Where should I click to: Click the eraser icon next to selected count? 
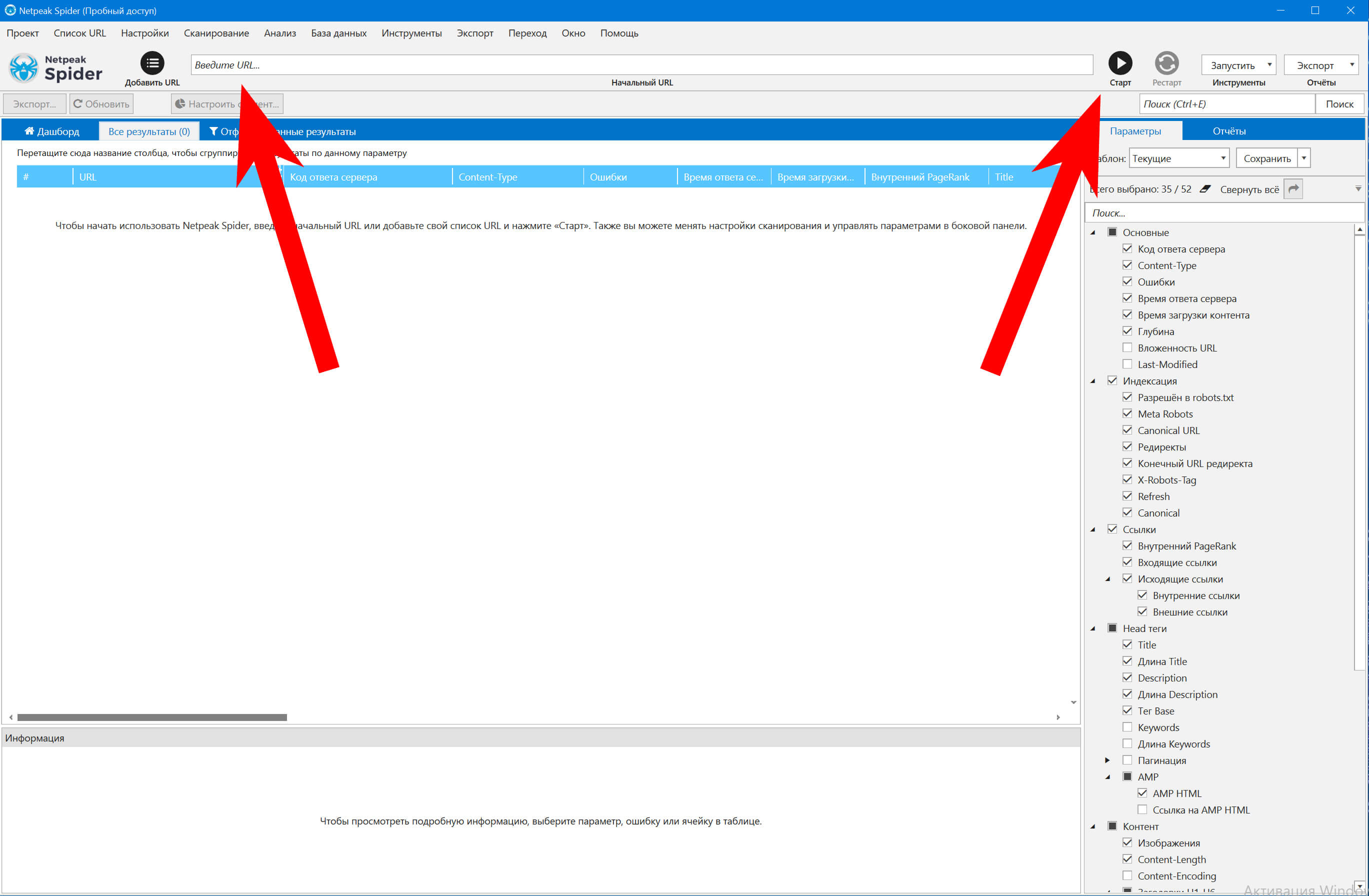[x=1204, y=189]
